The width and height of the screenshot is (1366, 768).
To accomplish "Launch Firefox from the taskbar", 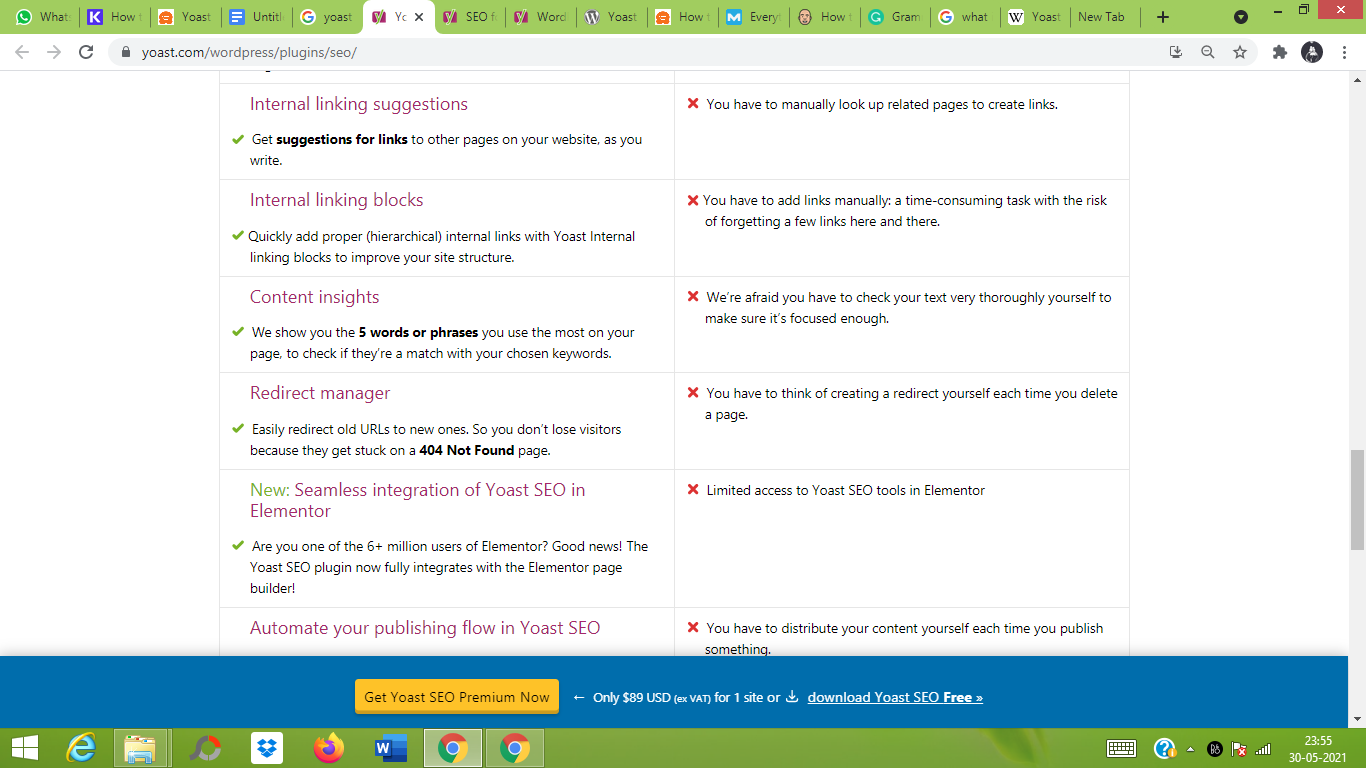I will tap(328, 748).
